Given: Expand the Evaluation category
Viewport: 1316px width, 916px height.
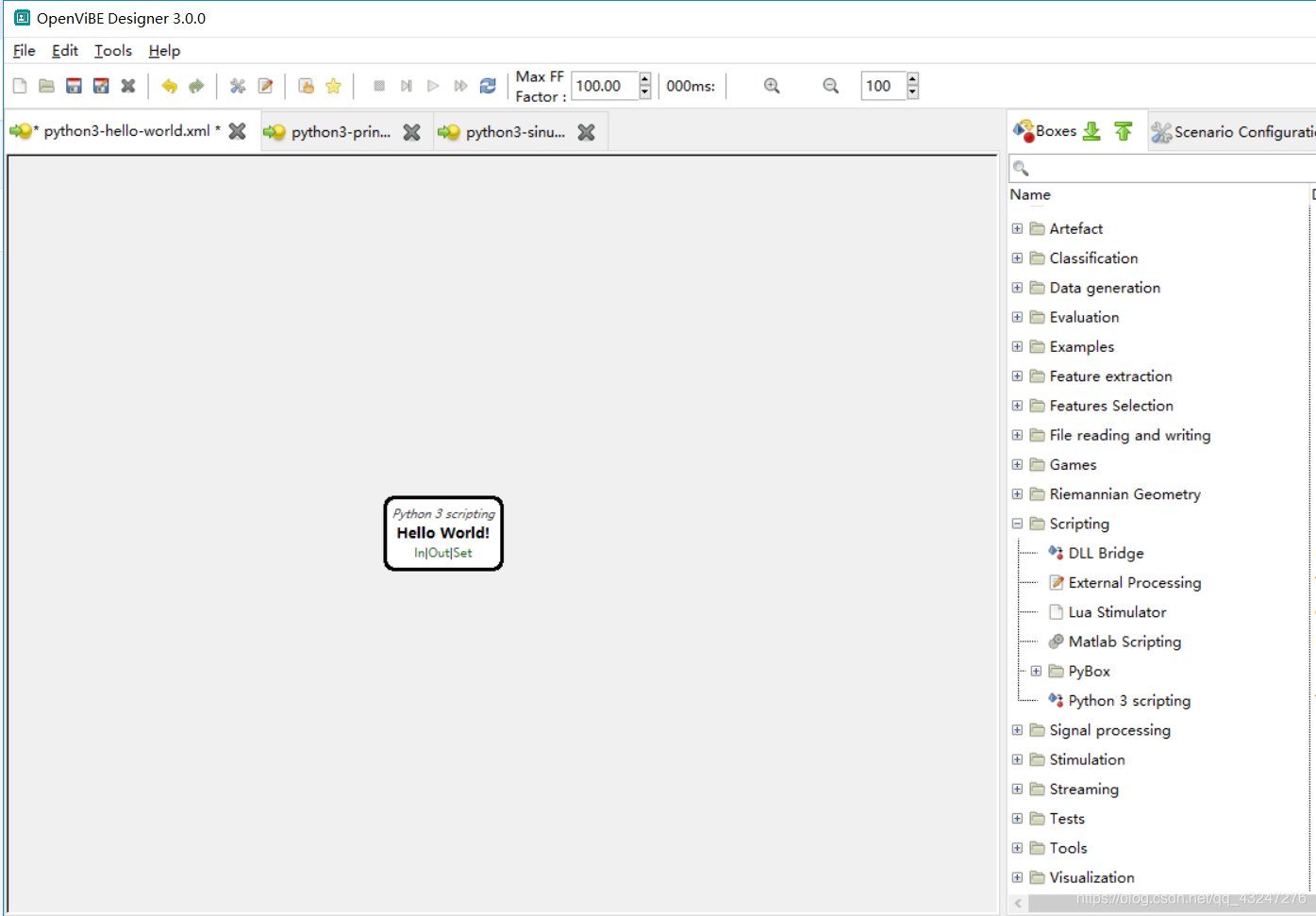Looking at the screenshot, I should coord(1017,317).
